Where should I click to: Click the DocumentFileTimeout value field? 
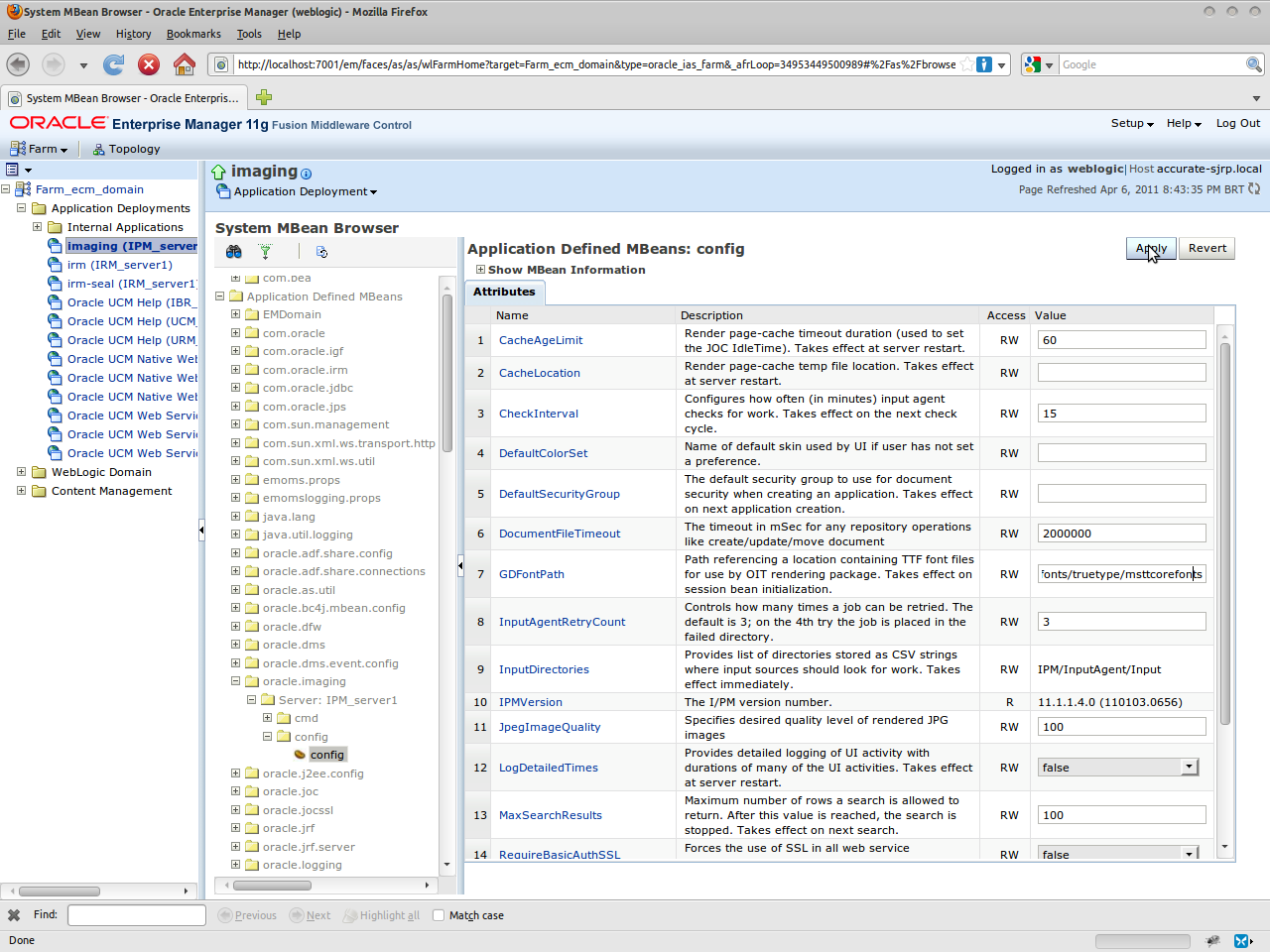point(1121,534)
